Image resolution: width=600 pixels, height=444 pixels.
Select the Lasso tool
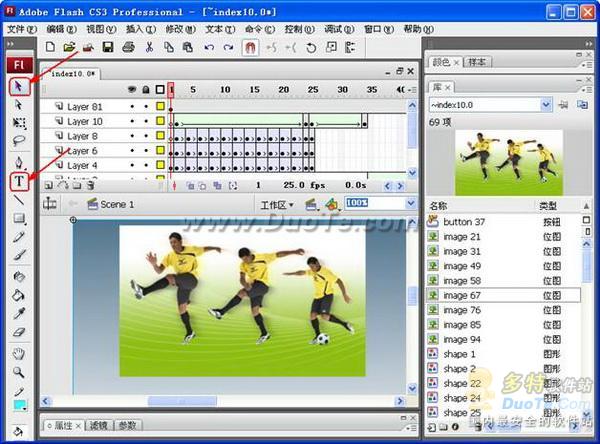[x=19, y=141]
